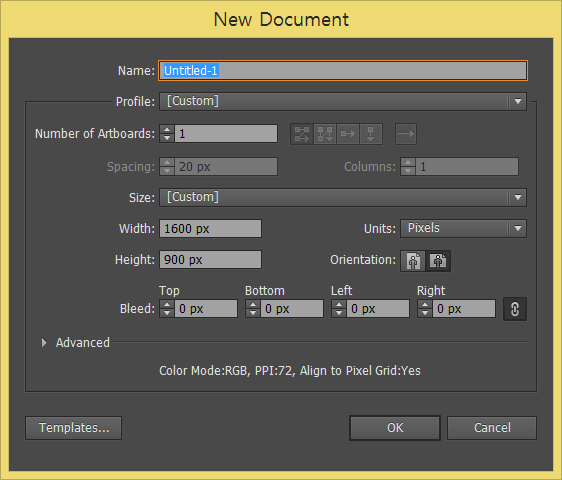Toggle the bleed link chain icon
Image resolution: width=562 pixels, height=480 pixels.
pos(515,309)
